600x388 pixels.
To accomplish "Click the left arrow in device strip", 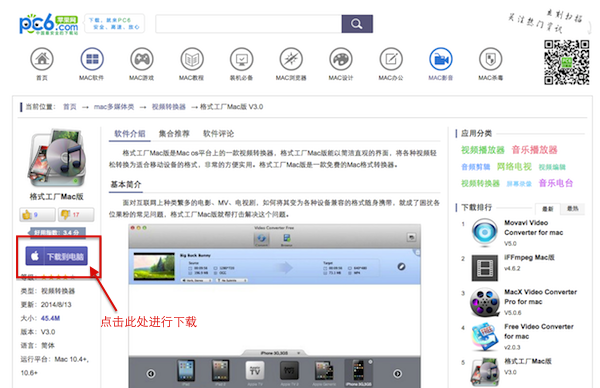I will (151, 373).
